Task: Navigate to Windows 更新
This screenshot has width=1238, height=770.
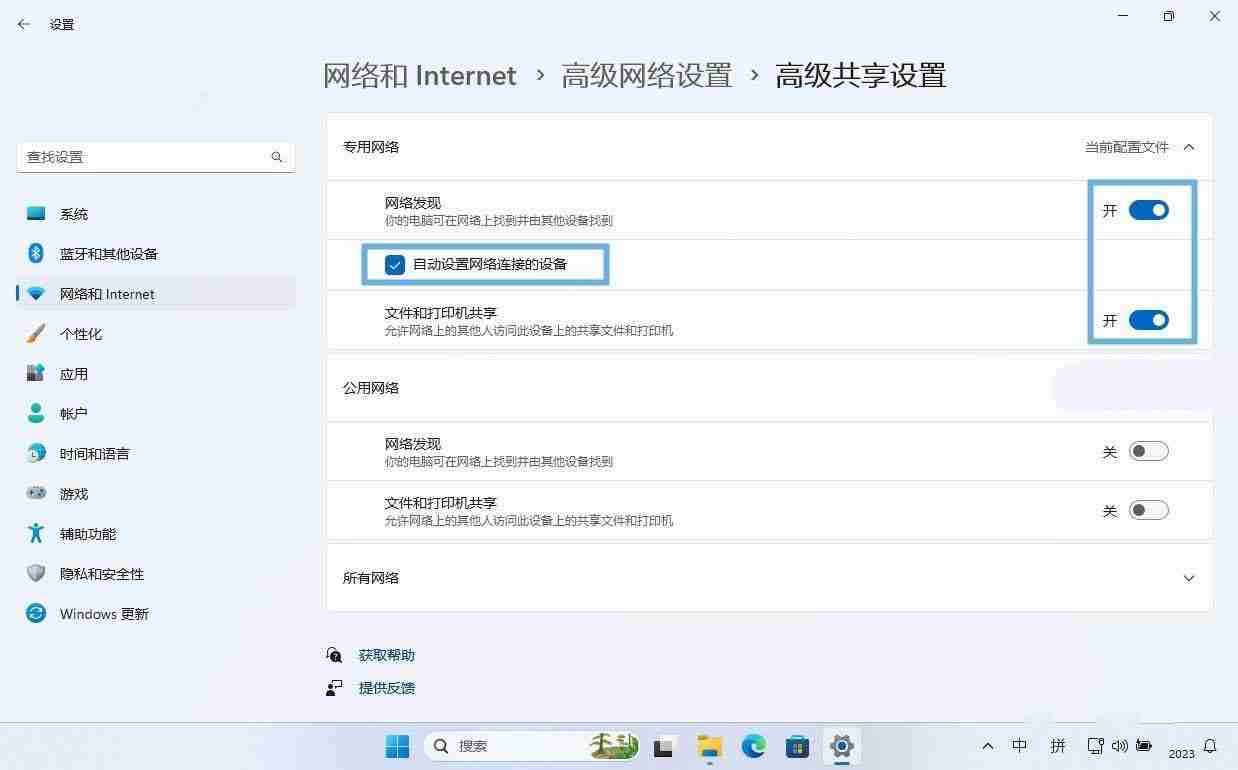Action: [x=103, y=613]
